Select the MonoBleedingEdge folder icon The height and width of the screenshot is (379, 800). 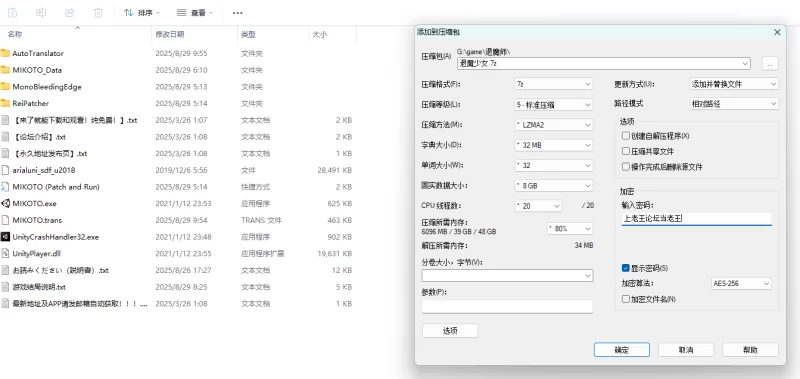point(6,87)
